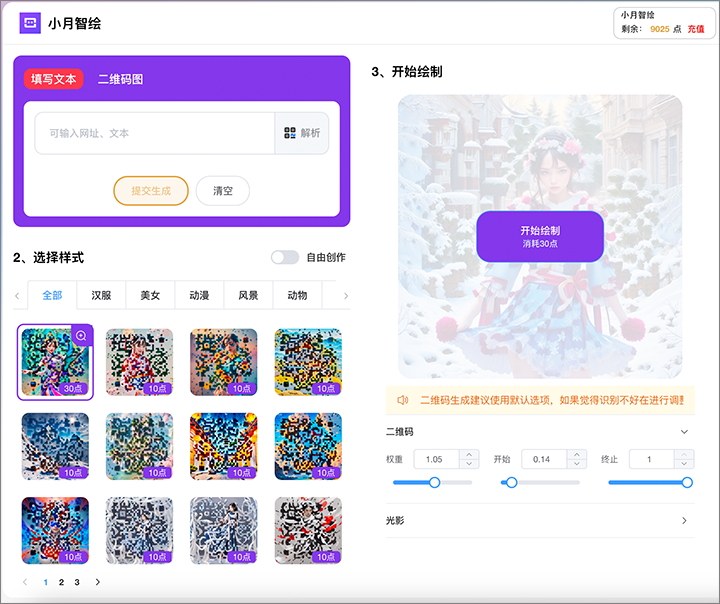The width and height of the screenshot is (720, 604).
Task: Select the 汉服 style category tab
Action: [x=101, y=295]
